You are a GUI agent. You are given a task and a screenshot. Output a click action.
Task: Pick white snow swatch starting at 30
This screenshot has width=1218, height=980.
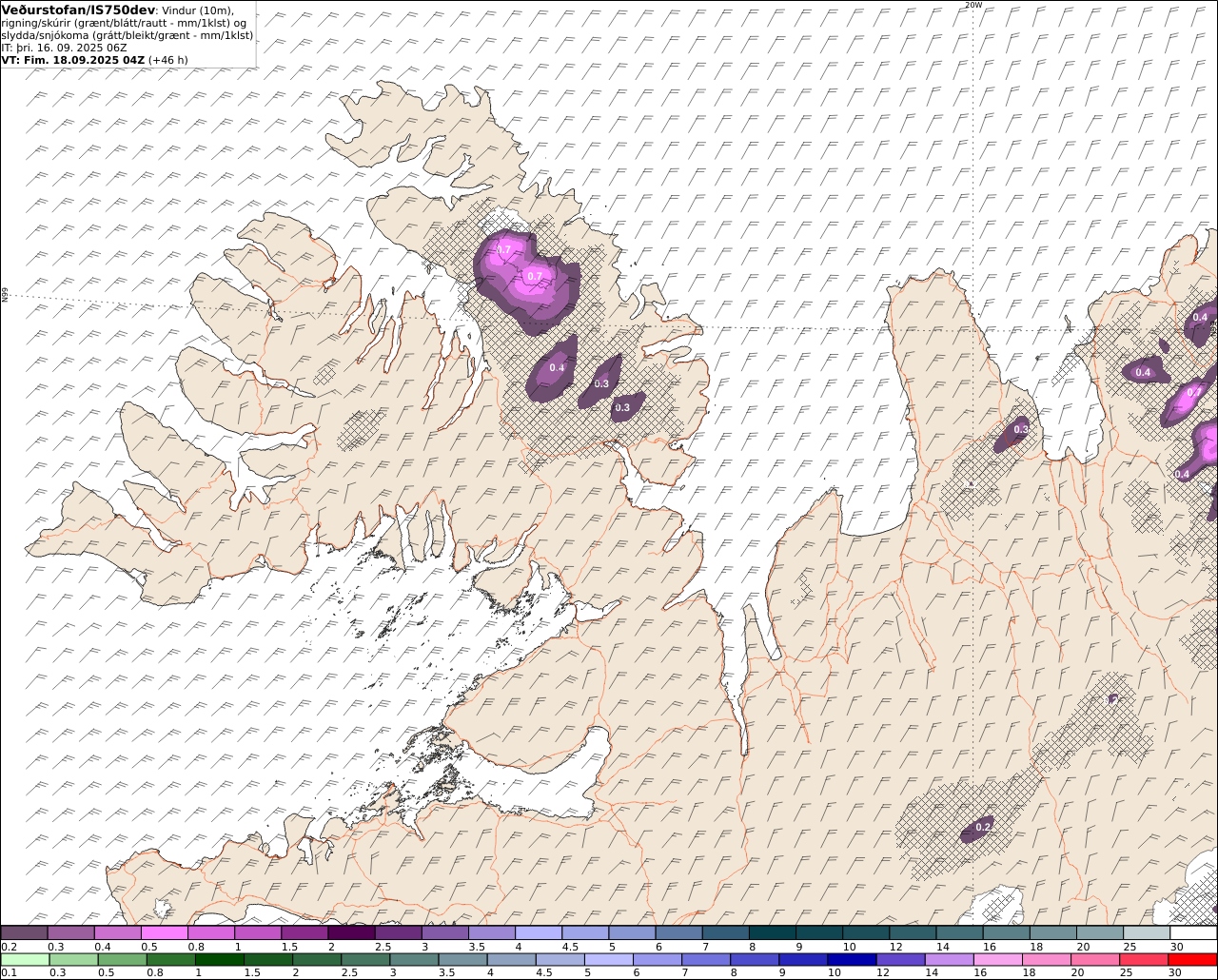pos(1193,932)
